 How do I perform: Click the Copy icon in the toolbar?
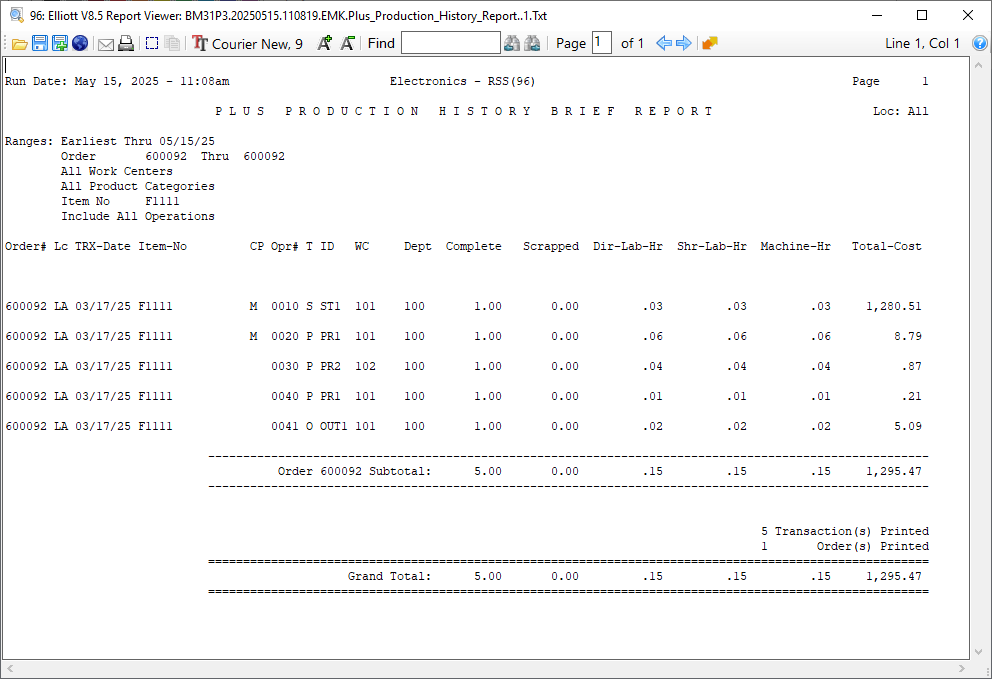(x=171, y=43)
